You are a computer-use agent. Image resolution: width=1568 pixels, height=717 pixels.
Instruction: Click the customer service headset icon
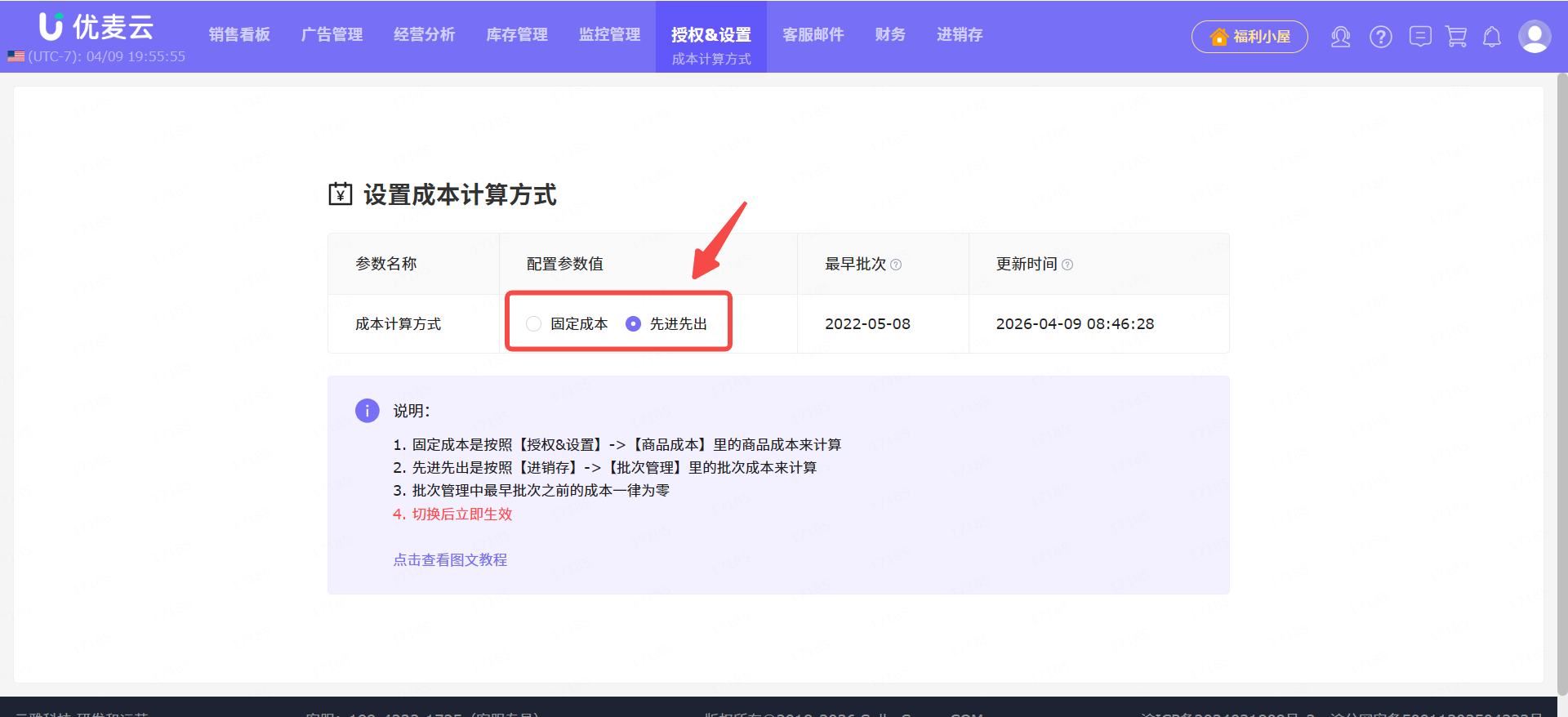[1340, 37]
